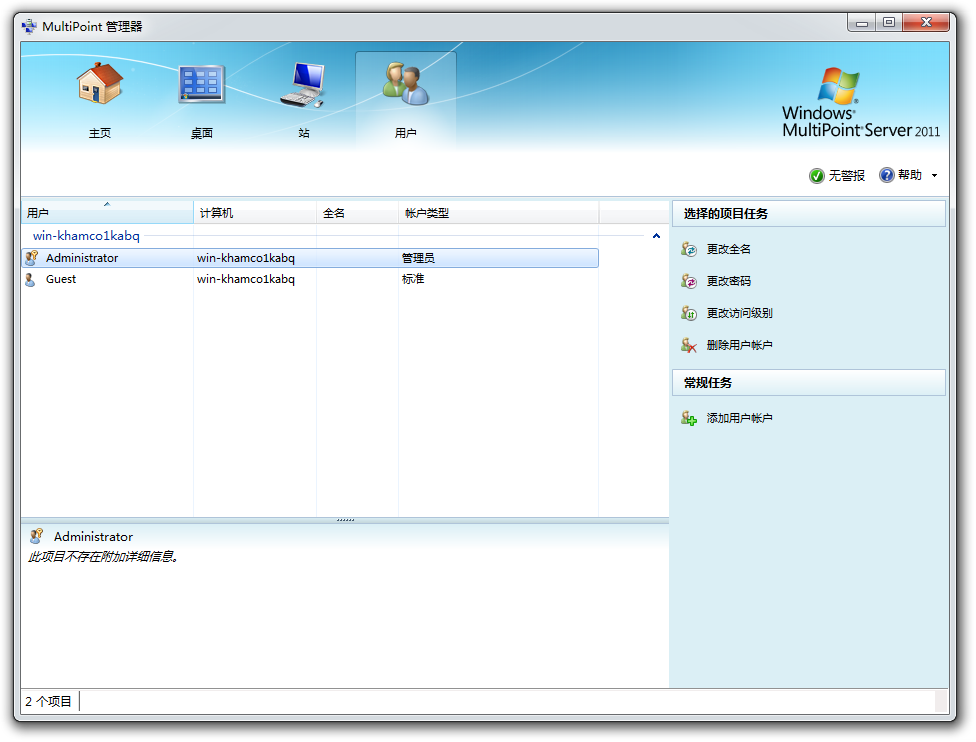The width and height of the screenshot is (976, 742).
Task: Click the 无警报 status text
Action: (x=847, y=176)
